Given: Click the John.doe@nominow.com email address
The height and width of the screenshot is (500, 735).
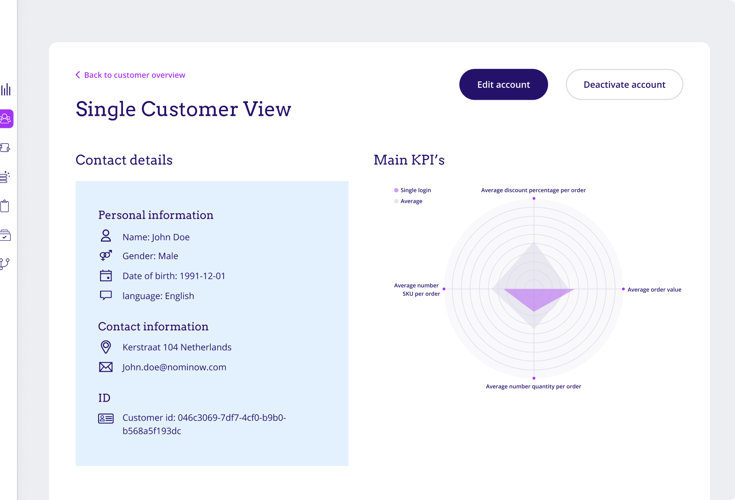Looking at the screenshot, I should tap(174, 367).
